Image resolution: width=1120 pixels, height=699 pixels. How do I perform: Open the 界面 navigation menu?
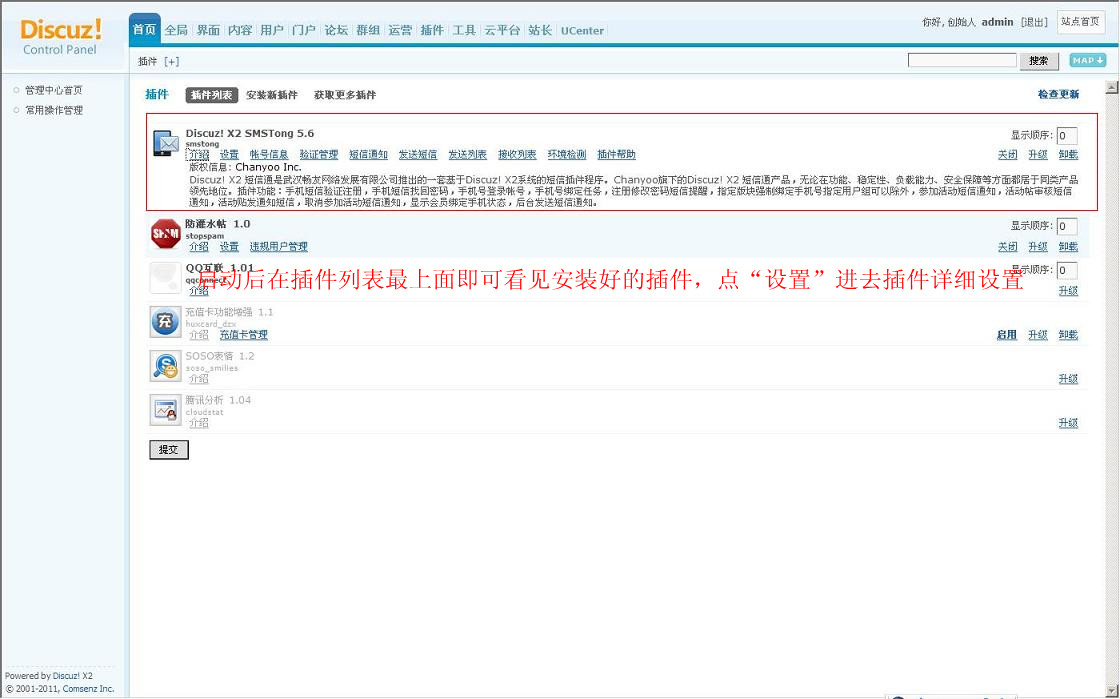208,30
